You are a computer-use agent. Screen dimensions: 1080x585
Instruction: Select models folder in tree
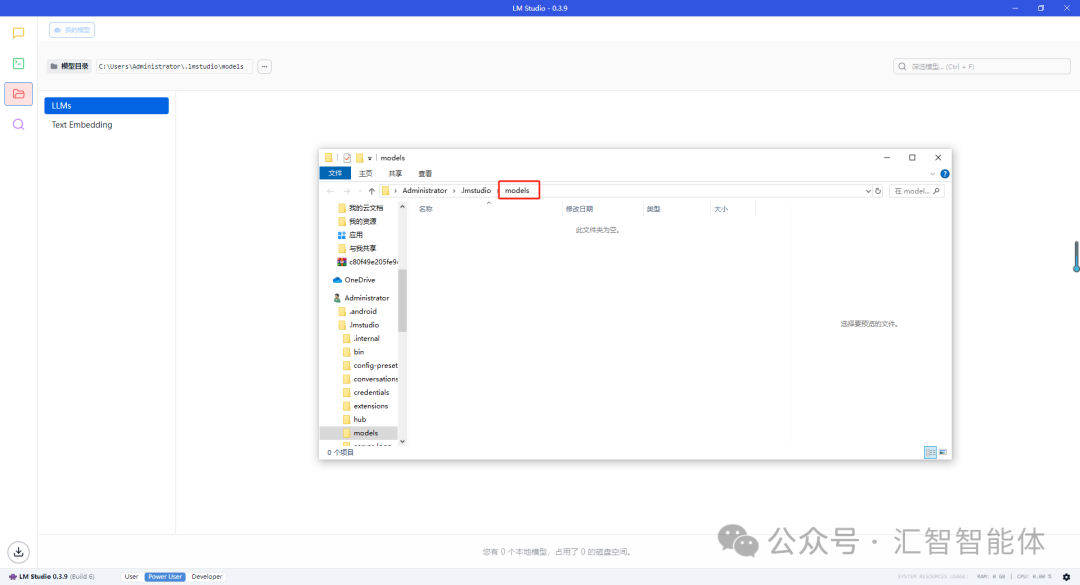pos(359,433)
